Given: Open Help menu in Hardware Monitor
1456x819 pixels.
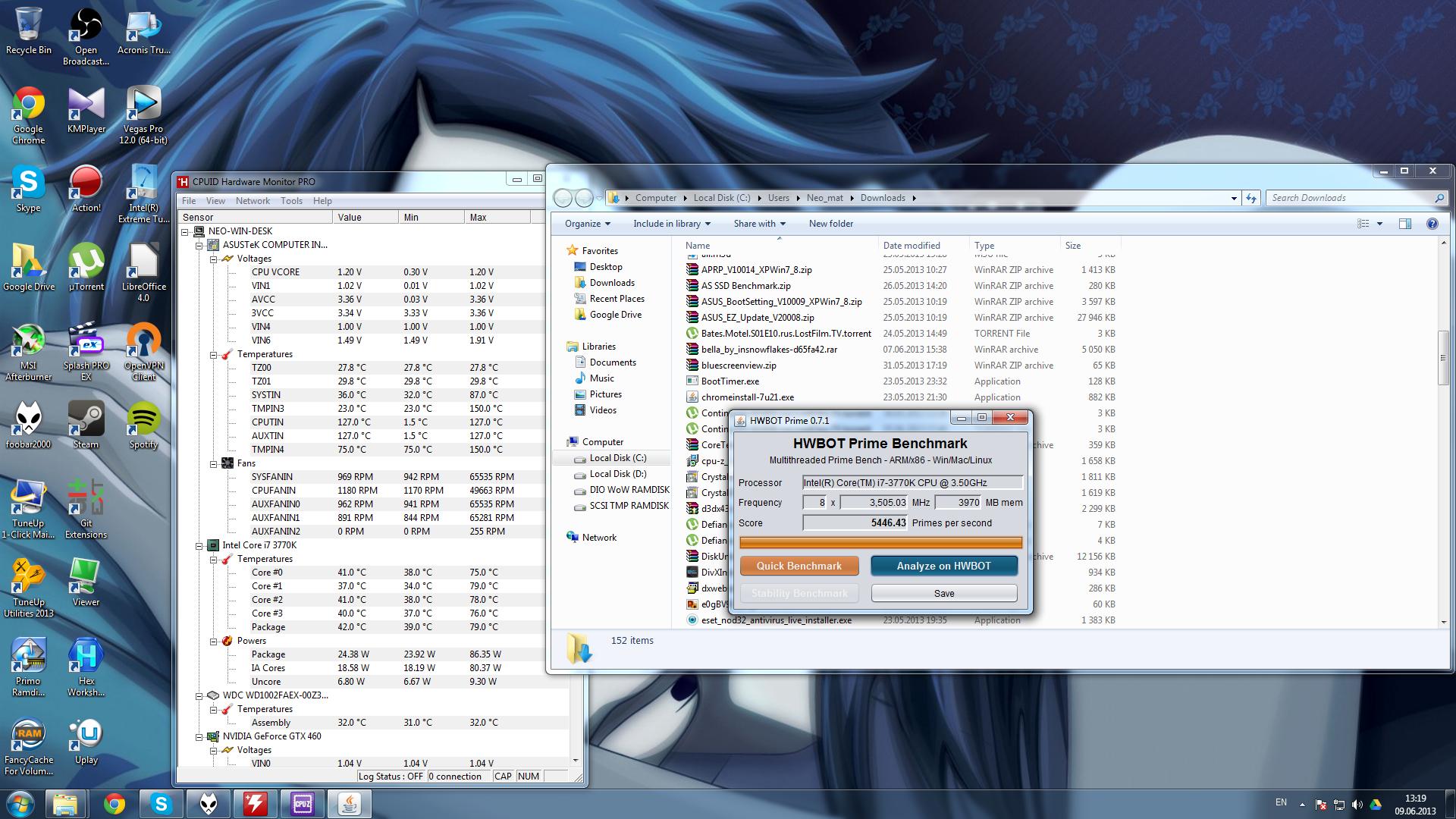Looking at the screenshot, I should click(x=322, y=201).
